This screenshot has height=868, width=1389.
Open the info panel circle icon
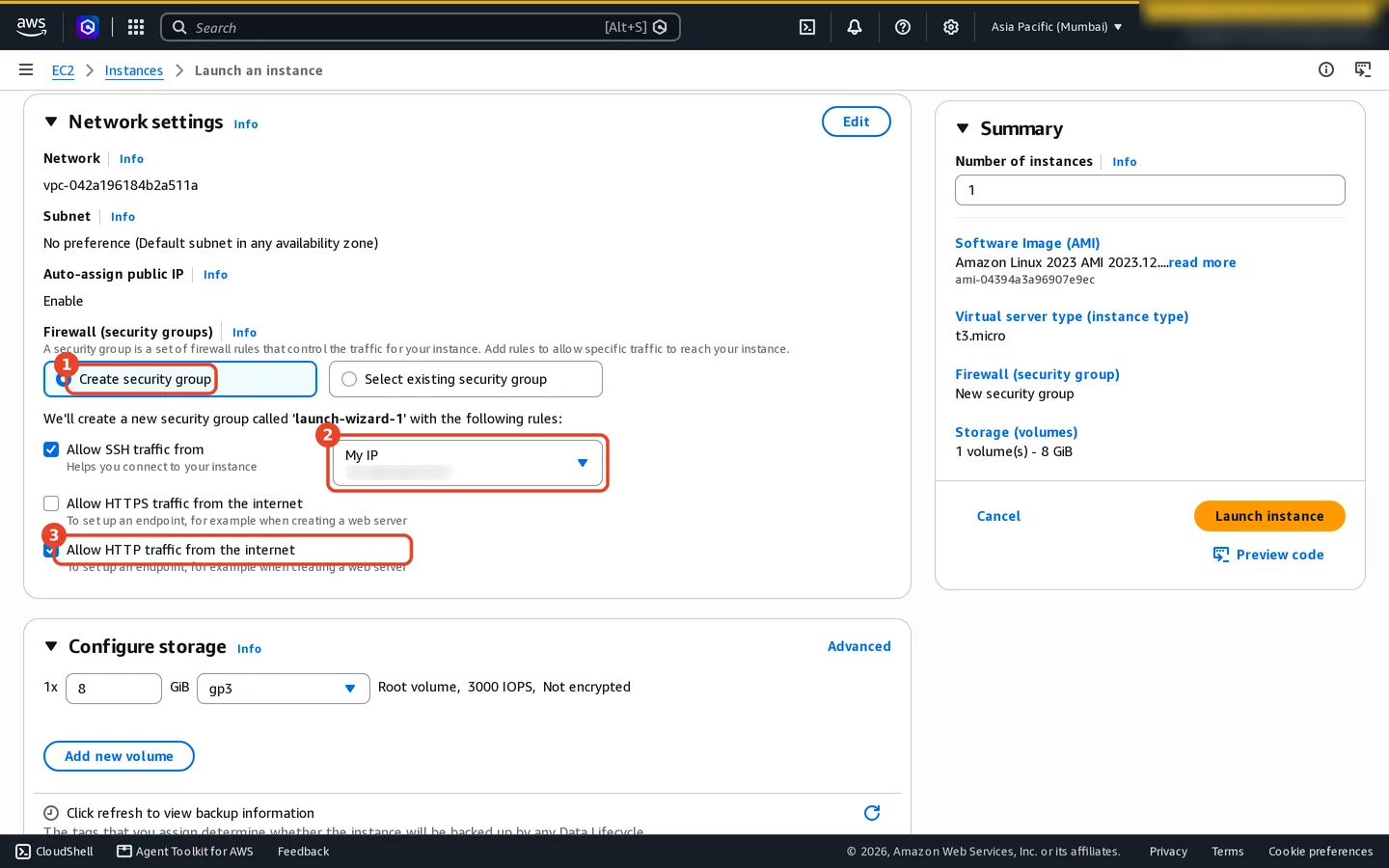click(x=1326, y=69)
